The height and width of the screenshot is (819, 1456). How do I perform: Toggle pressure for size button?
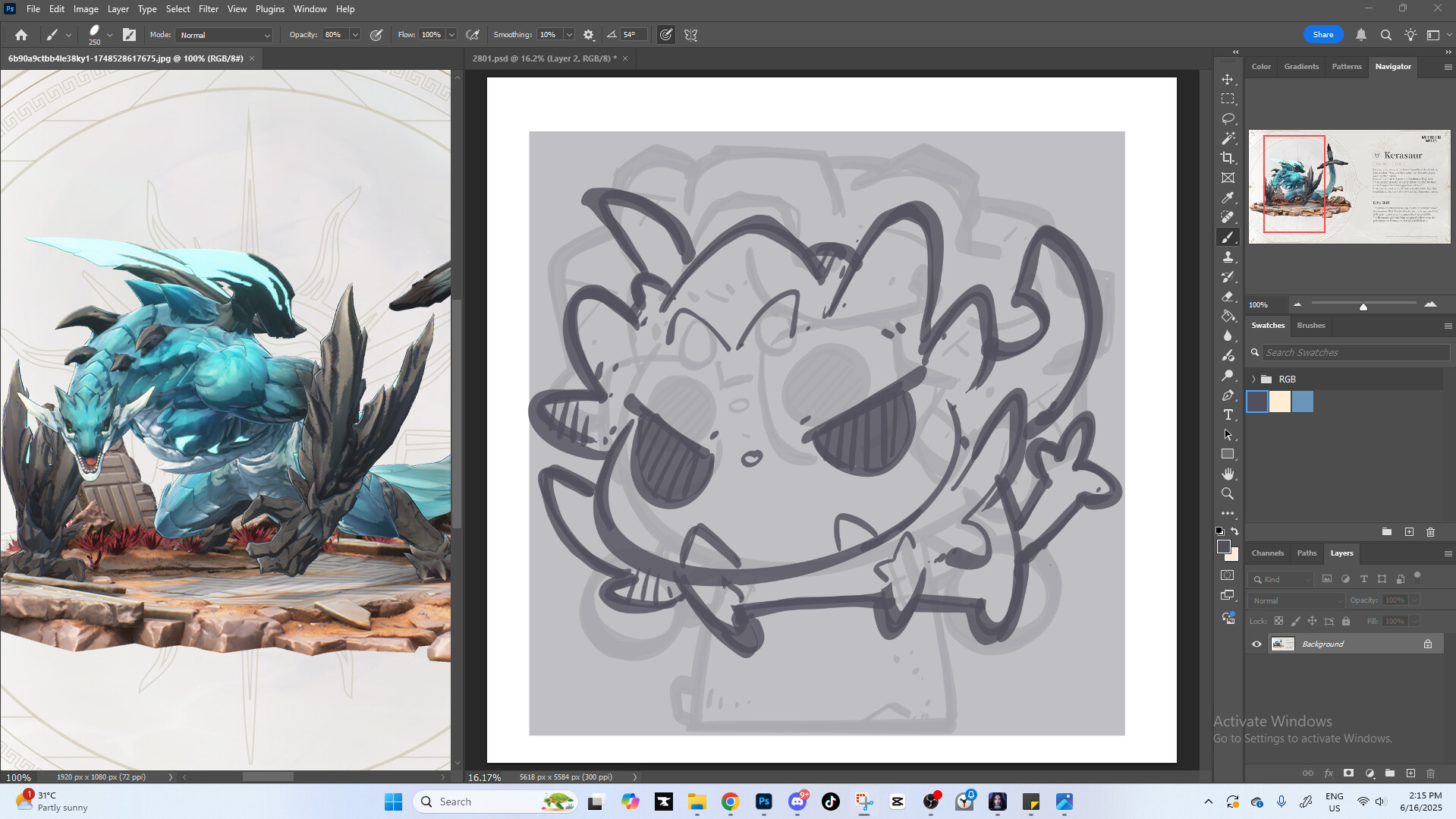(666, 35)
